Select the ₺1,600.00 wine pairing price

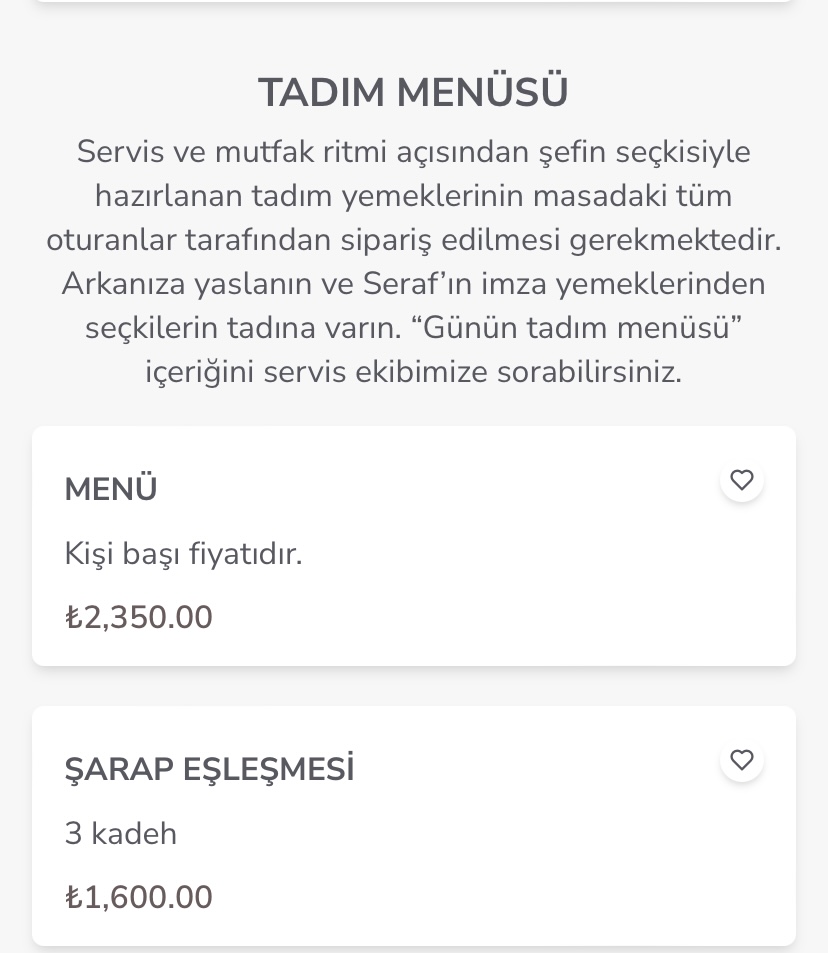coord(139,896)
